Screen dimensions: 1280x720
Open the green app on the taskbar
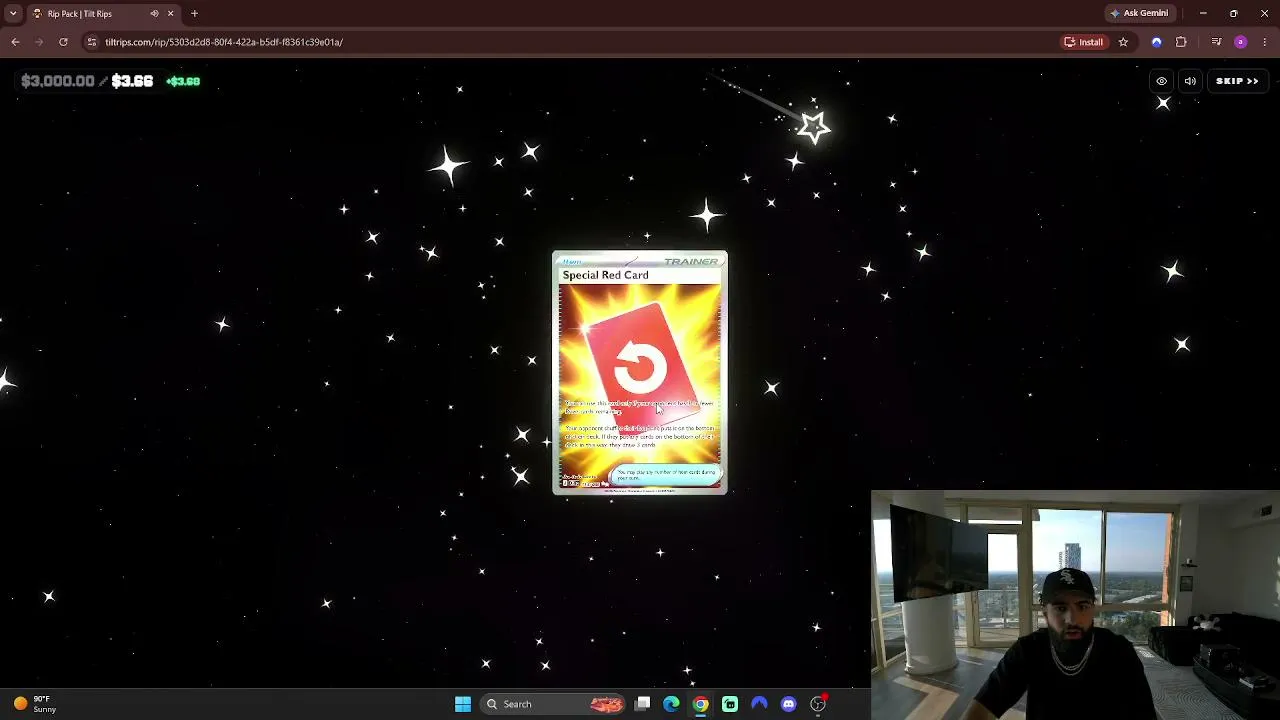[x=730, y=704]
